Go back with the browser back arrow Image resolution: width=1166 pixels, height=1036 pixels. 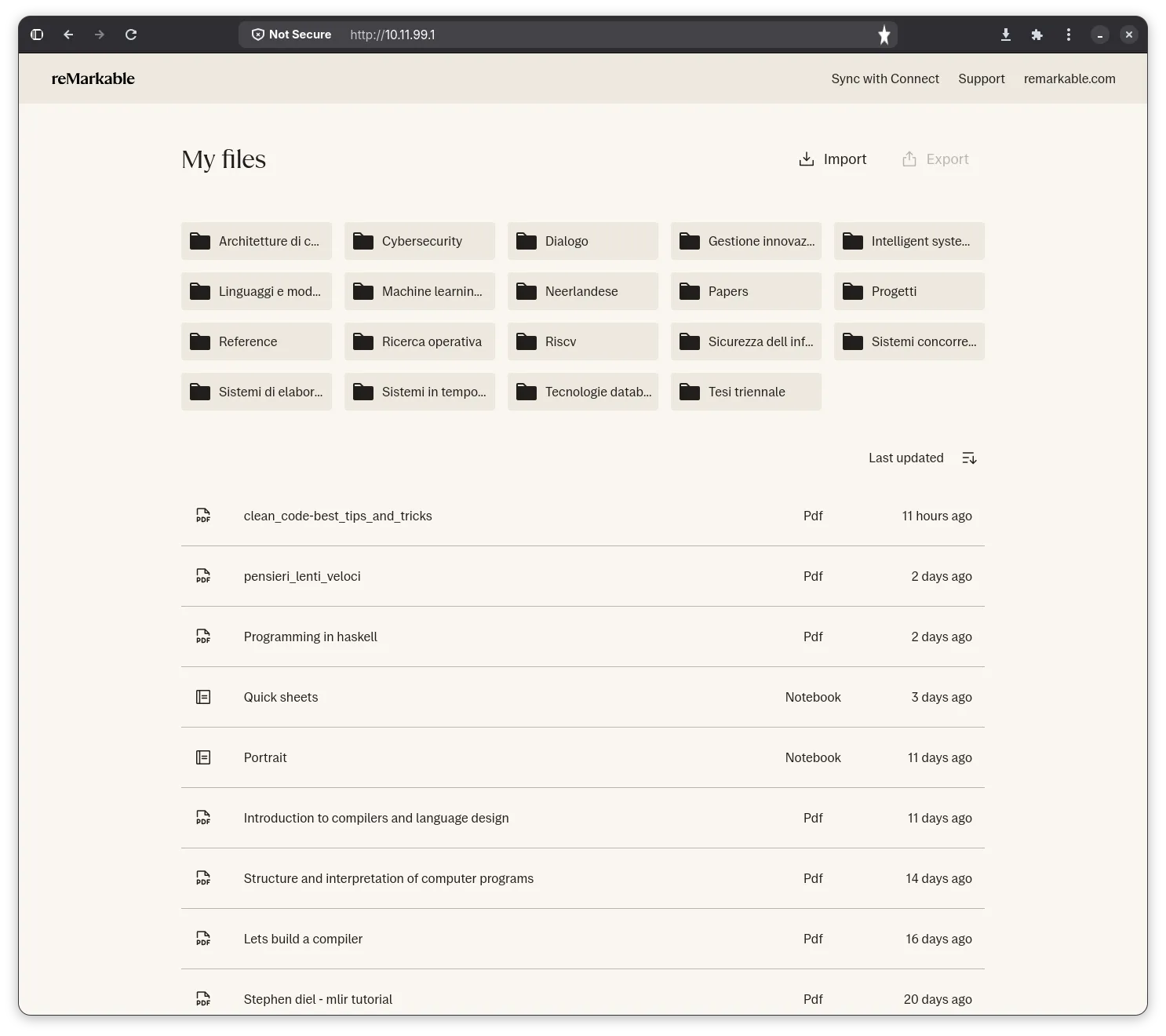68,35
